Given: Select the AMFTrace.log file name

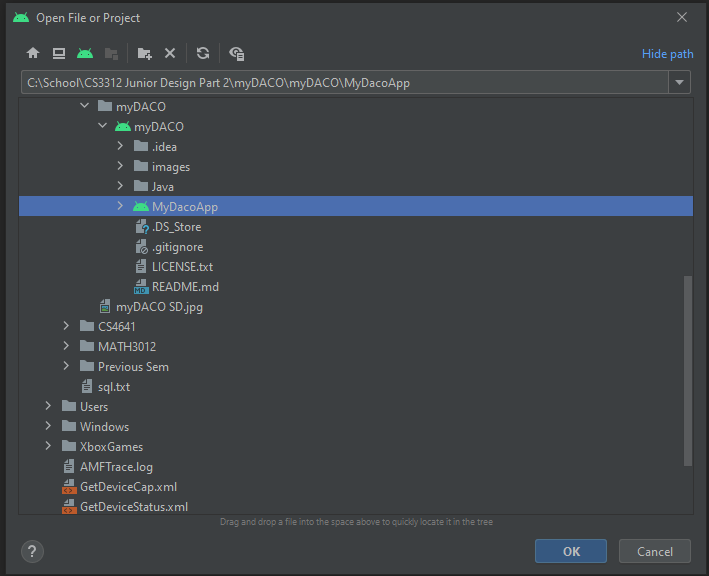Looking at the screenshot, I should point(116,467).
